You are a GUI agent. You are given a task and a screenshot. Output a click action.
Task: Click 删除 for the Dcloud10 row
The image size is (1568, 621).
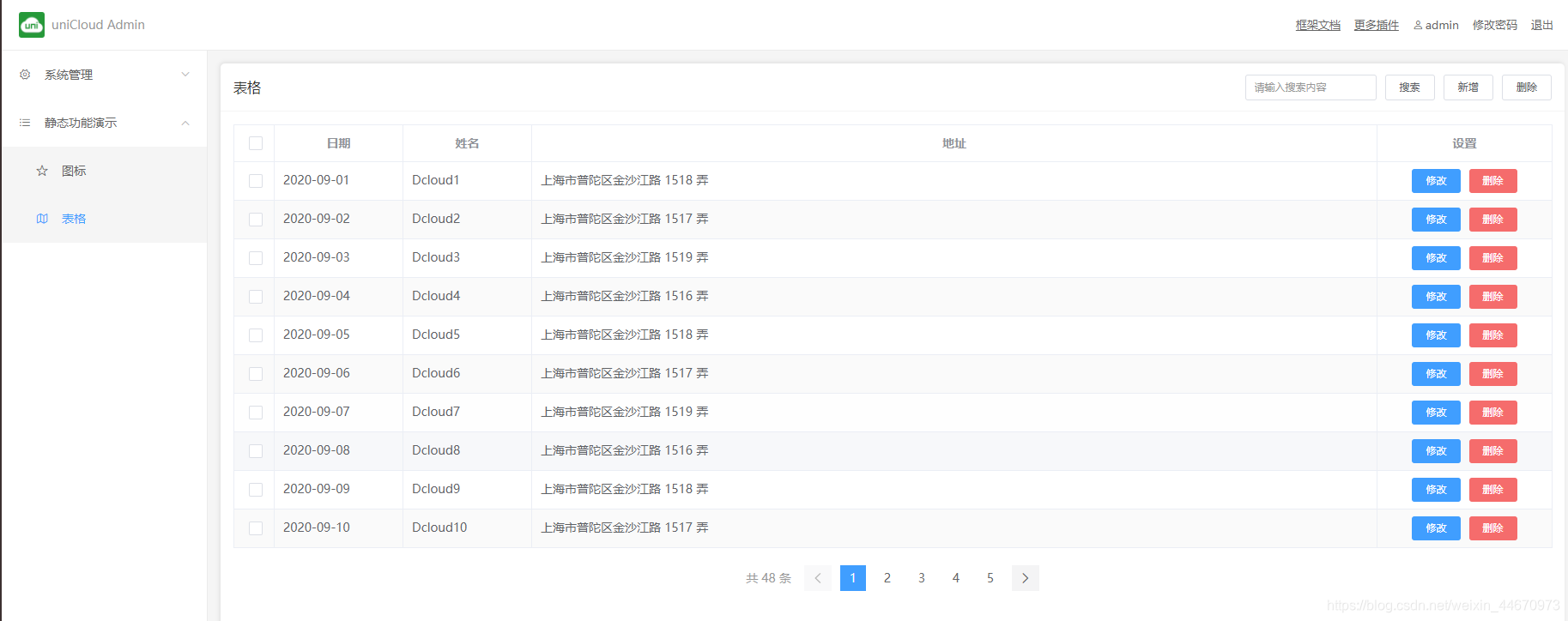point(1493,528)
